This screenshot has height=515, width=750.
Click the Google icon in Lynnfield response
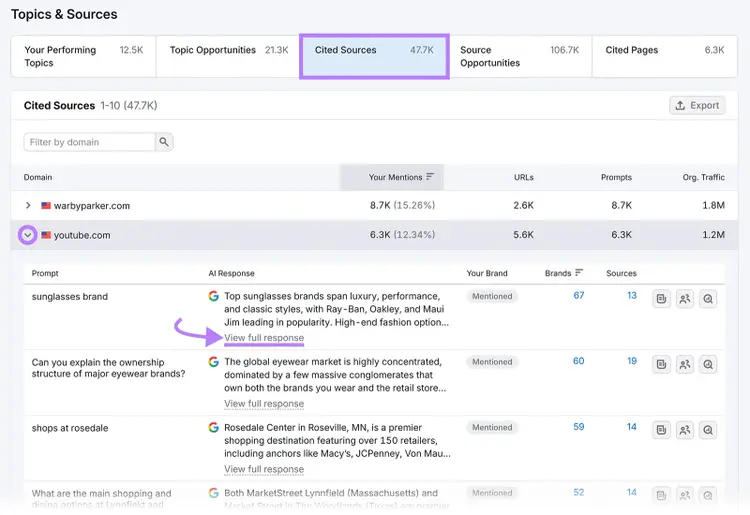tap(213, 493)
